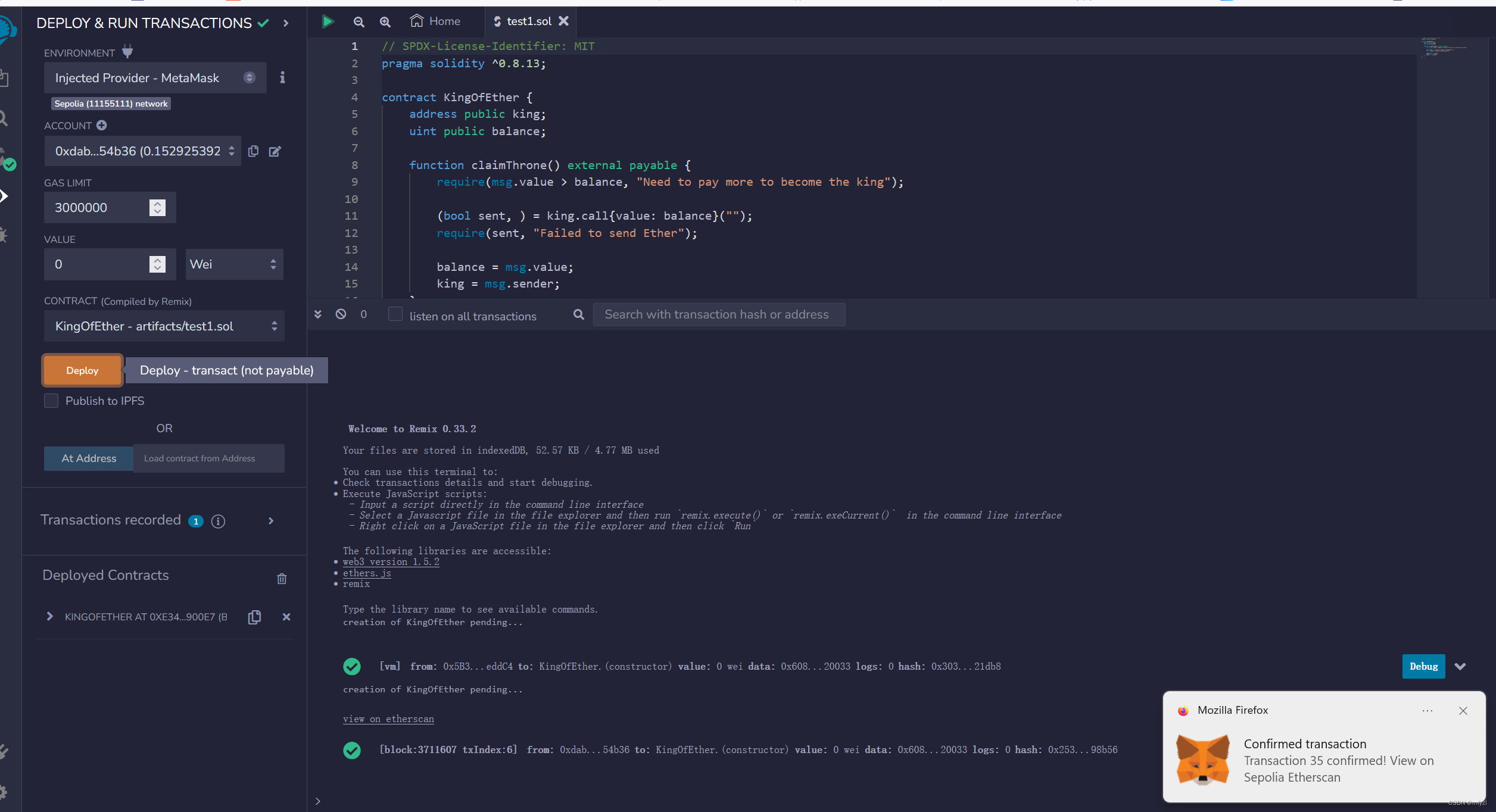Click the zoom out magnifier icon
1496x812 pixels.
(359, 21)
